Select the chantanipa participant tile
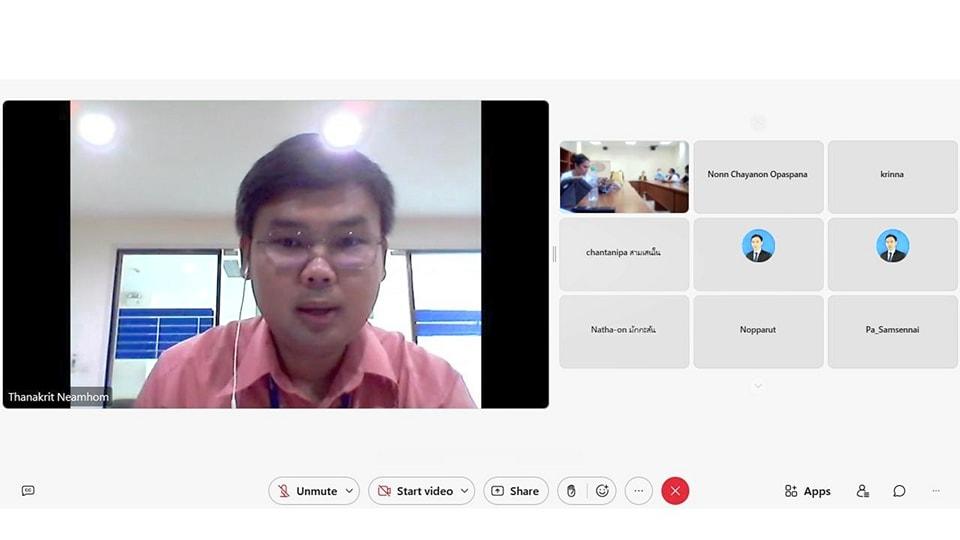The image size is (960, 540). [x=624, y=254]
